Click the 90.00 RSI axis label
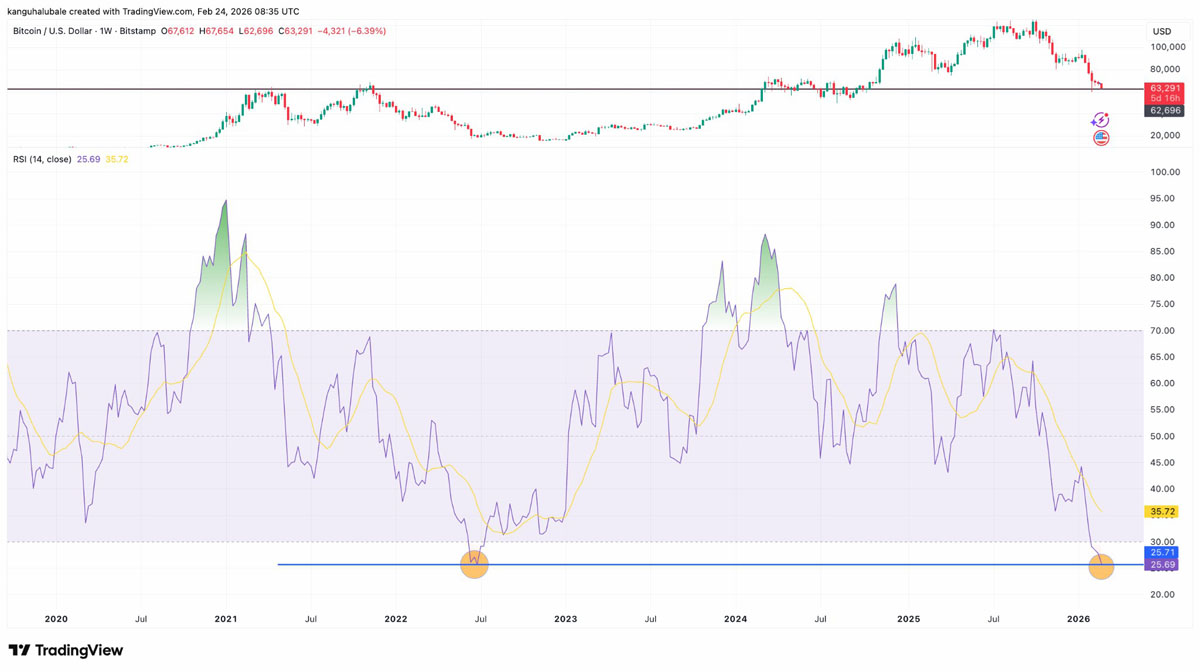 [1163, 225]
